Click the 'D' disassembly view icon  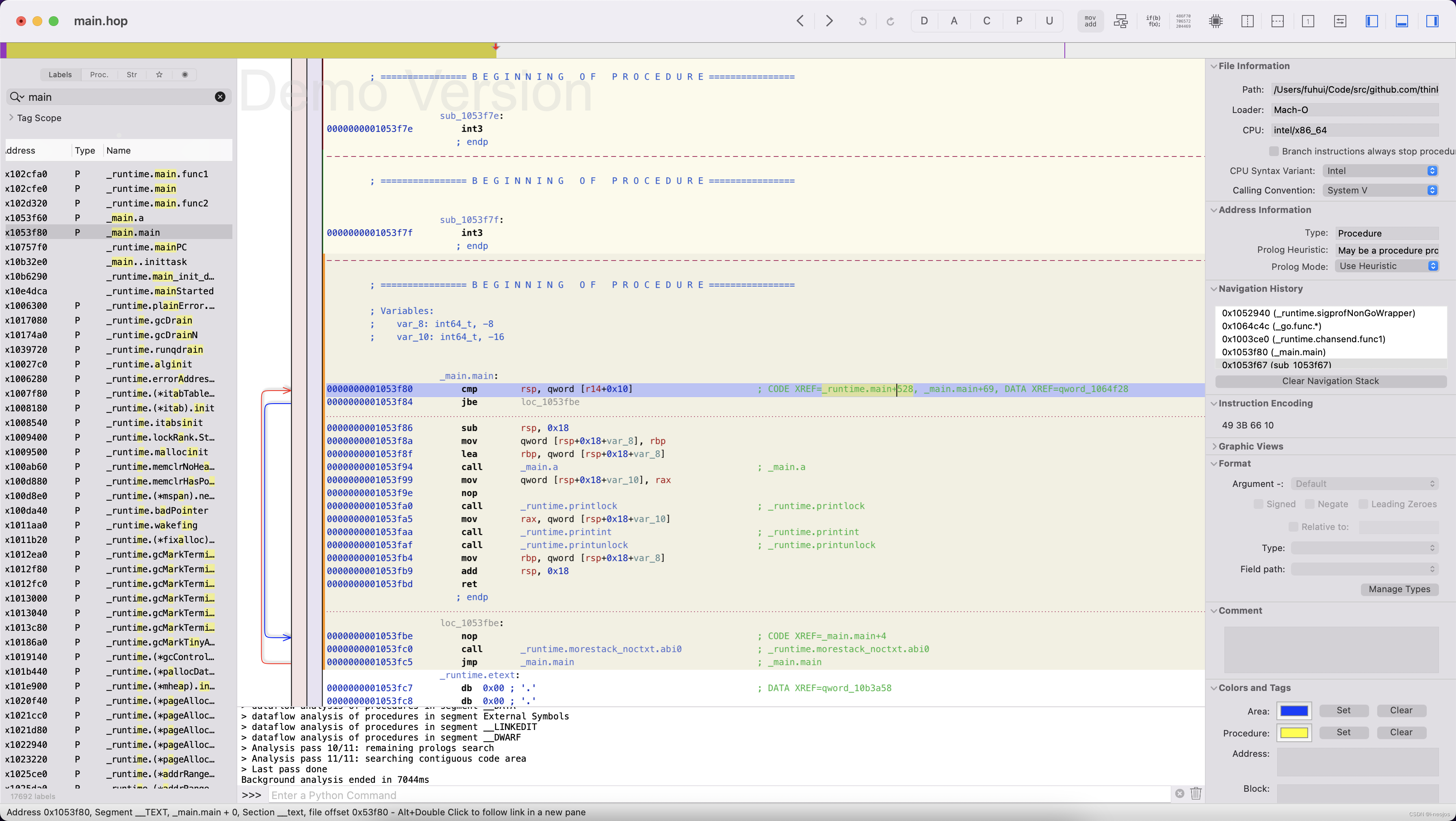(924, 21)
